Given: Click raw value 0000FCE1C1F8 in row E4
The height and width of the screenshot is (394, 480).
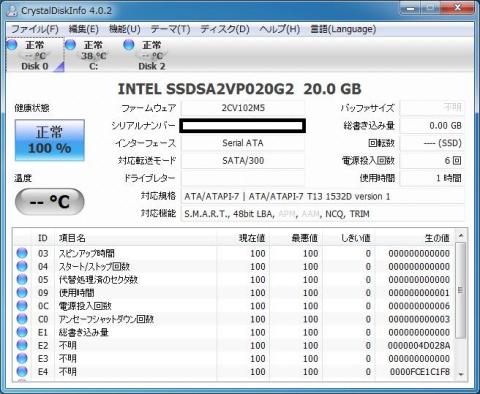Looking at the screenshot, I should (420, 372).
